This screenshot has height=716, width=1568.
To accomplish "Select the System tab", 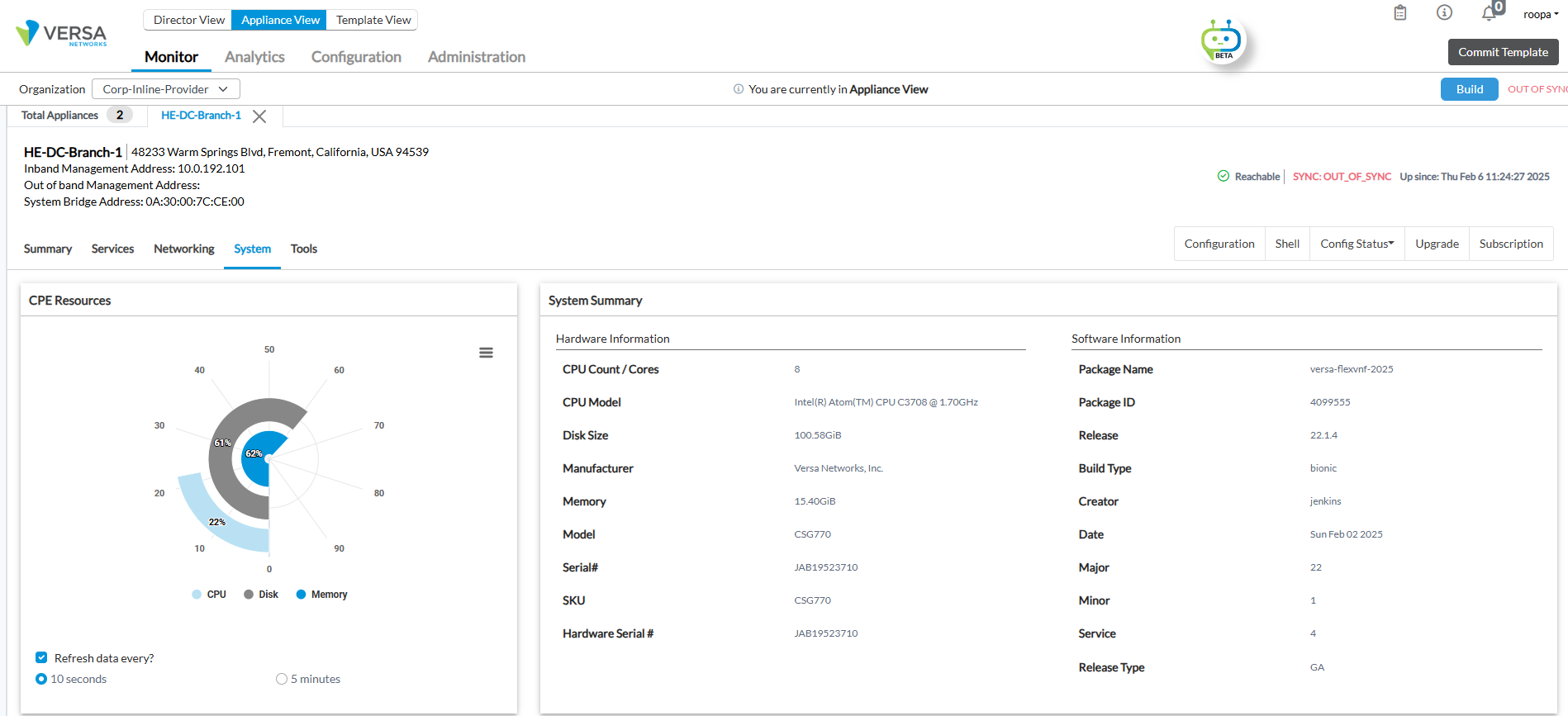I will 252,249.
